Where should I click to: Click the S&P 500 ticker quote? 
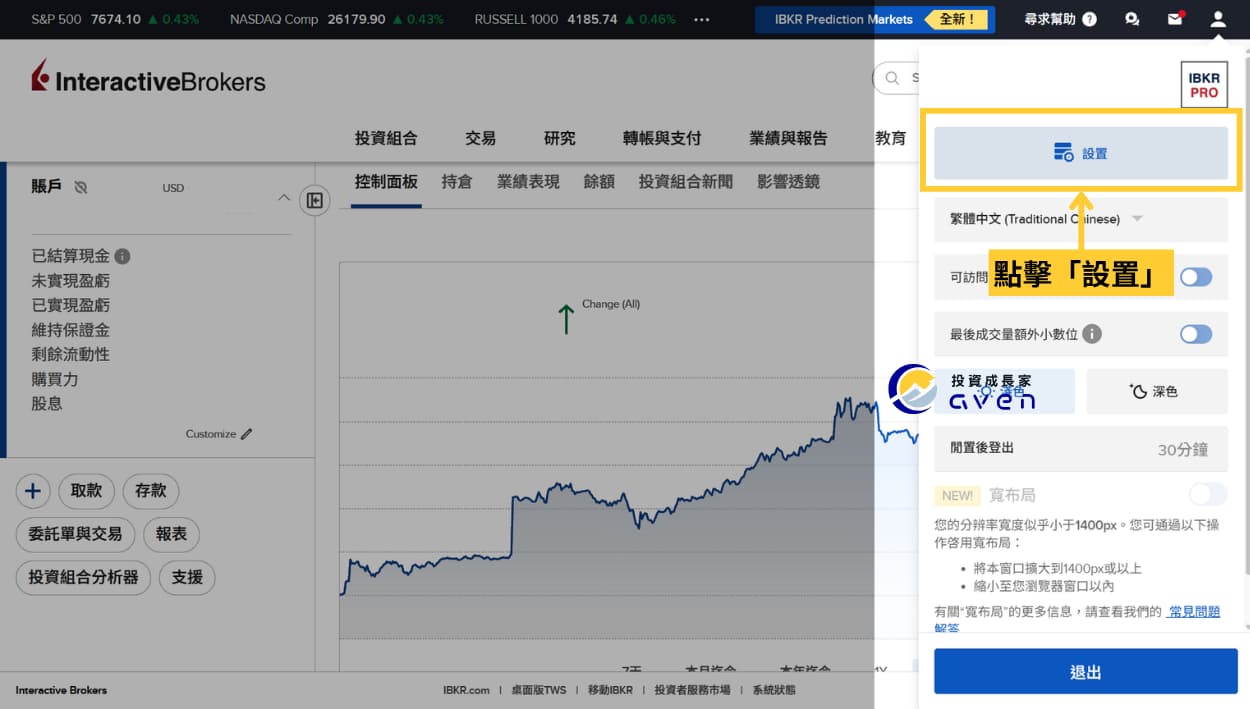pyautogui.click(x=115, y=19)
